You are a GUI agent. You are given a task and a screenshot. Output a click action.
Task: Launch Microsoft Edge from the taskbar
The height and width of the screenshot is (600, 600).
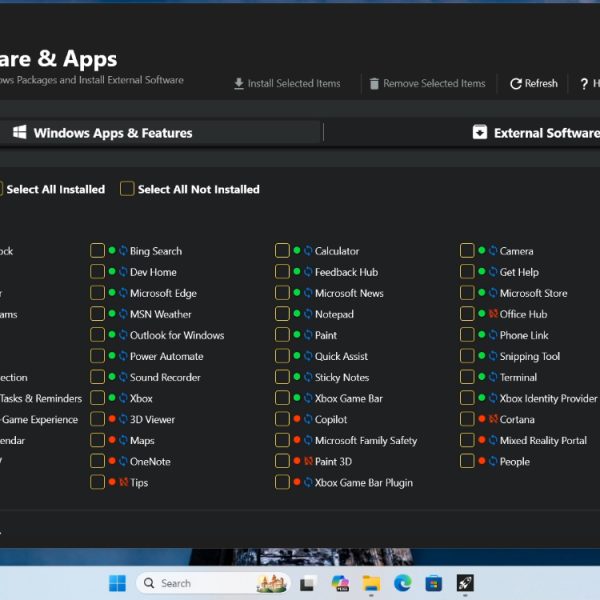coord(403,583)
